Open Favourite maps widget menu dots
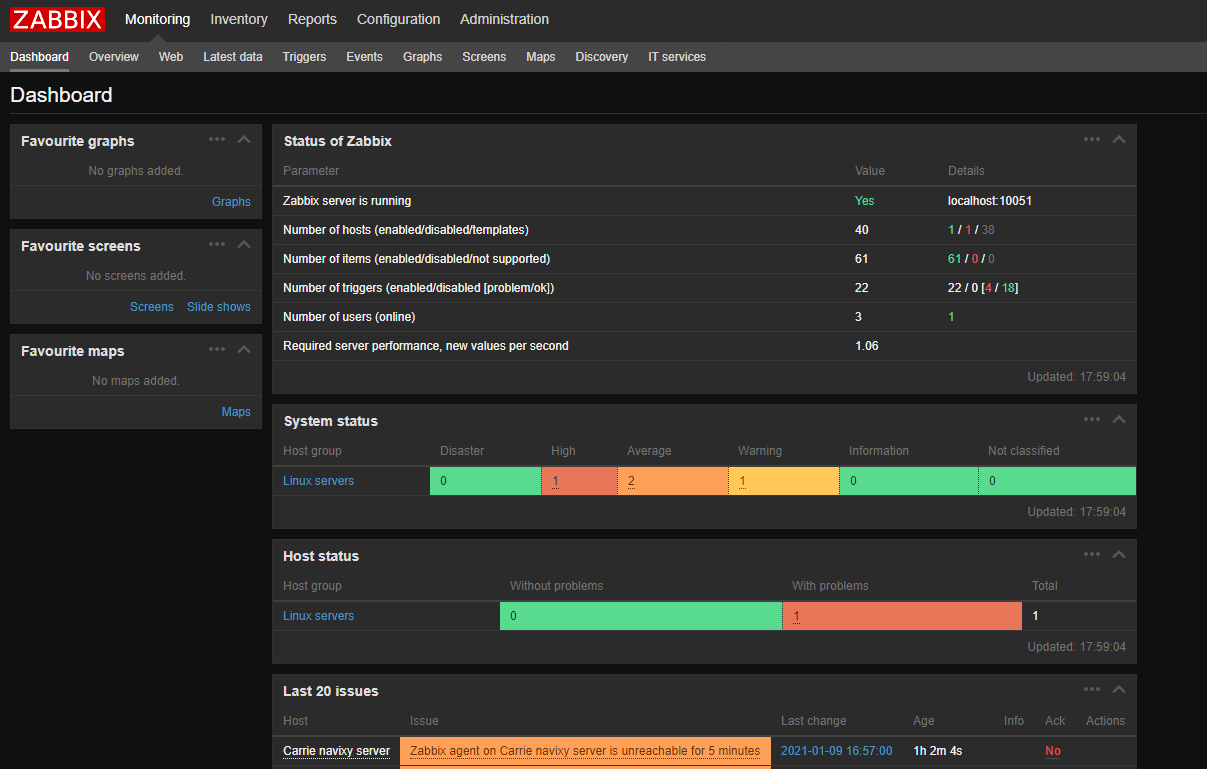 (x=217, y=349)
